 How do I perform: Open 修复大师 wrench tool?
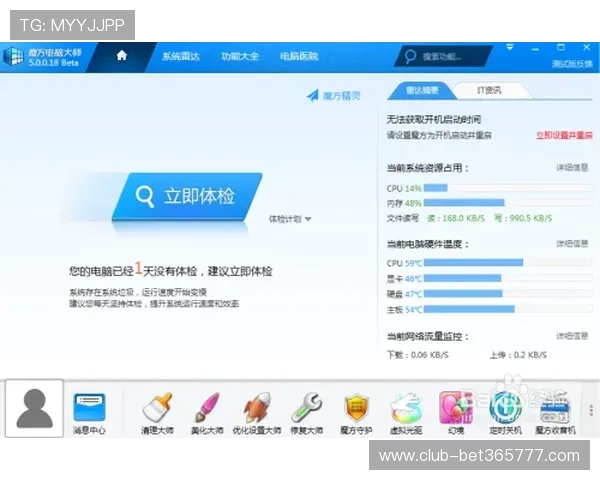307,414
